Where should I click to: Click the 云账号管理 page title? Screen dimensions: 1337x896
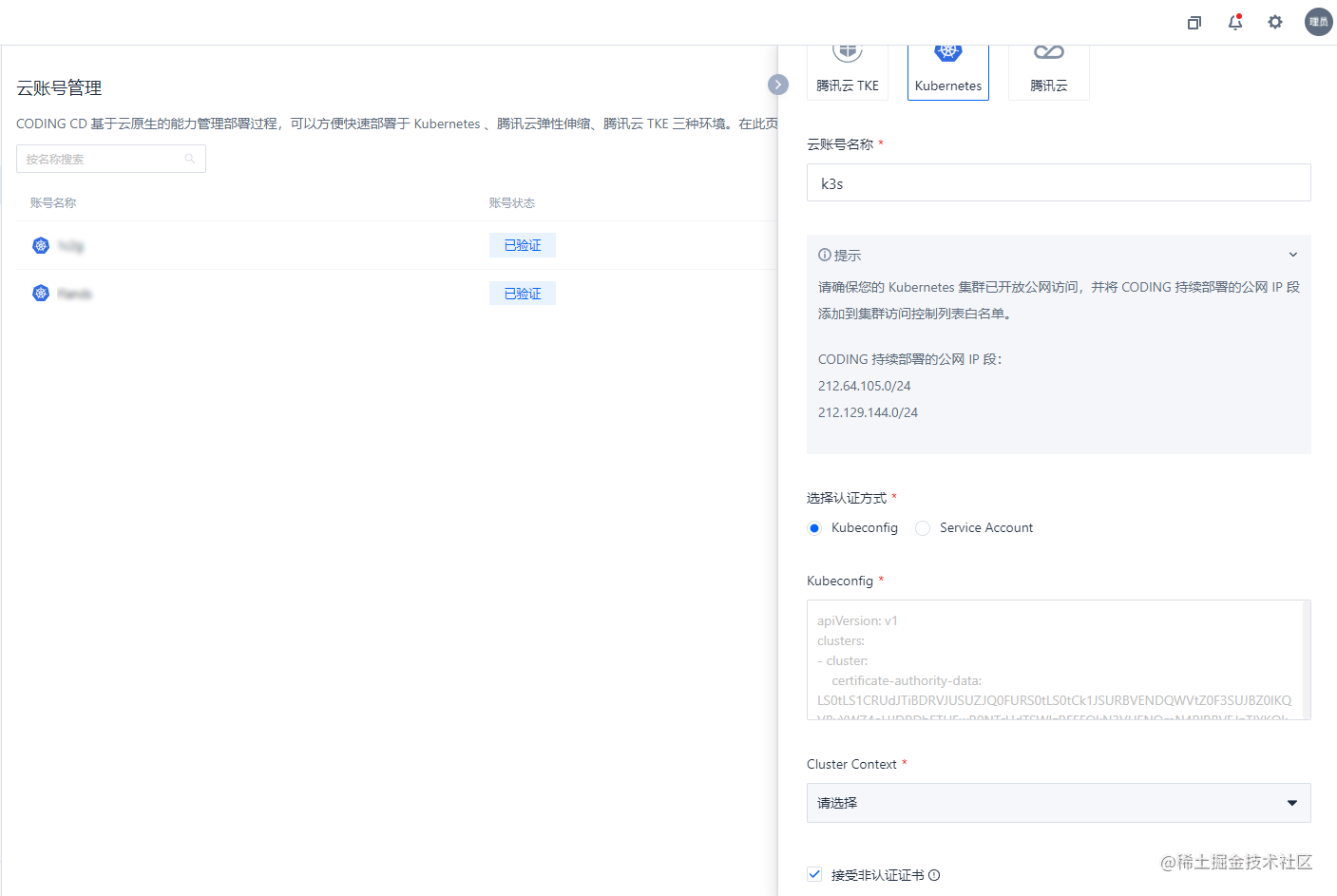tap(59, 88)
